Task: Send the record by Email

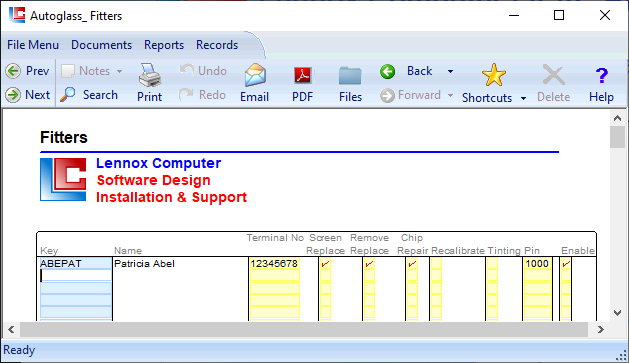Action: point(255,83)
